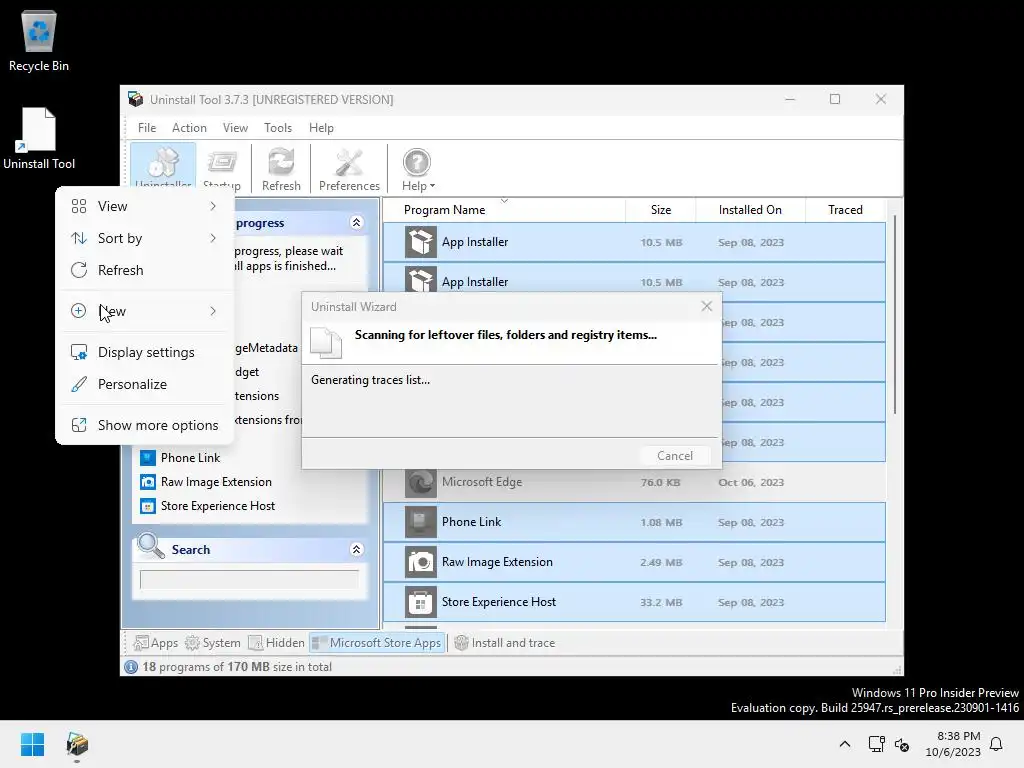This screenshot has height=768, width=1024.
Task: Focus the Search input field
Action: tap(249, 579)
